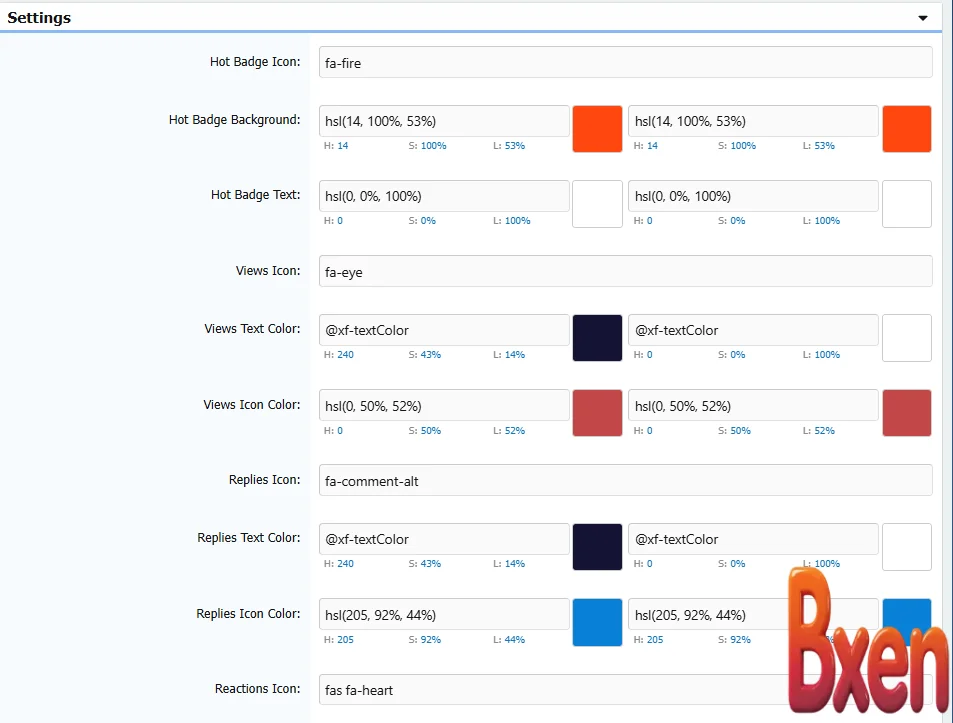The width and height of the screenshot is (953, 723).
Task: Open the left Views Text Color dark swatch
Action: 597,338
